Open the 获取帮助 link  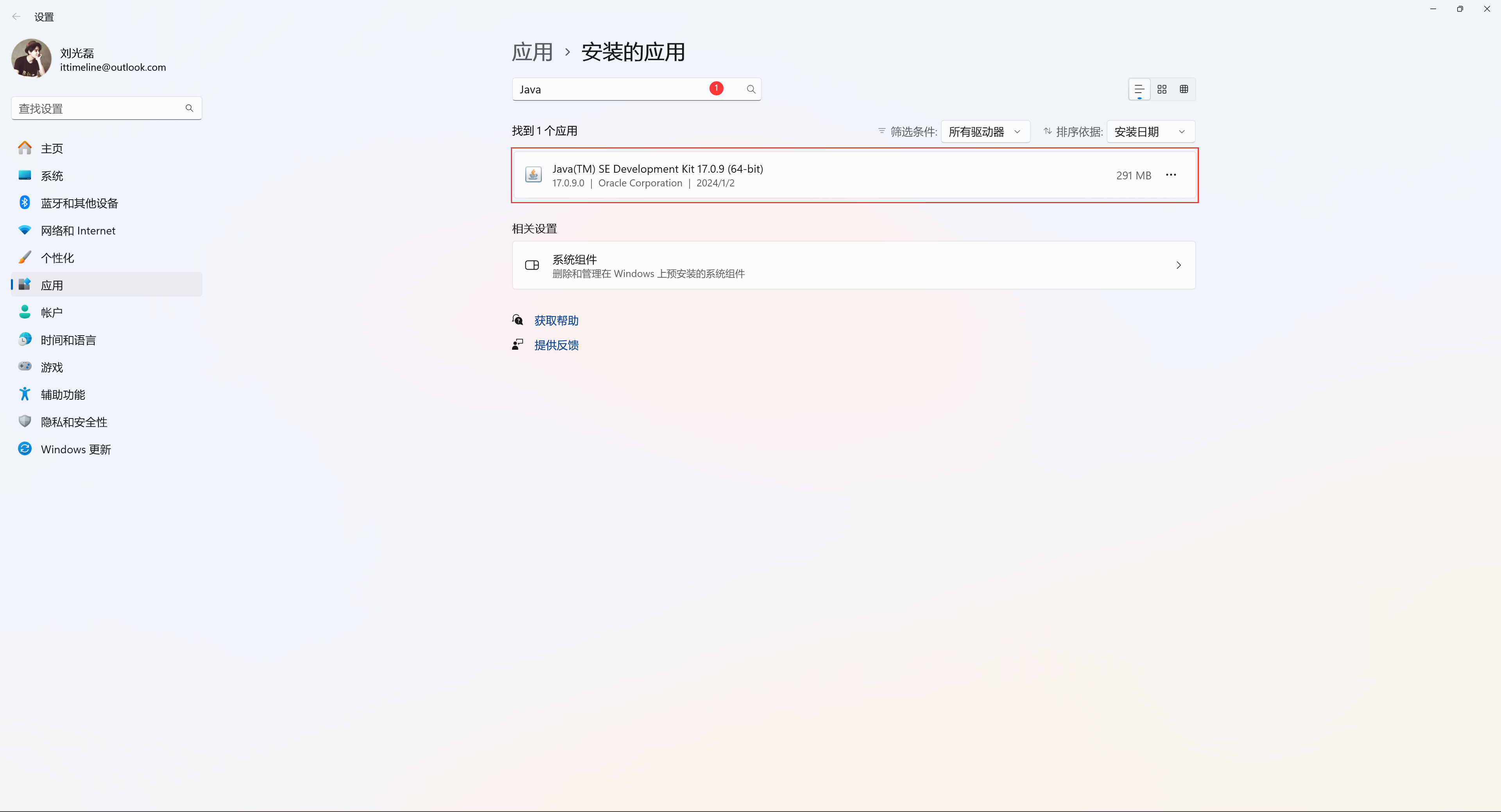point(557,320)
